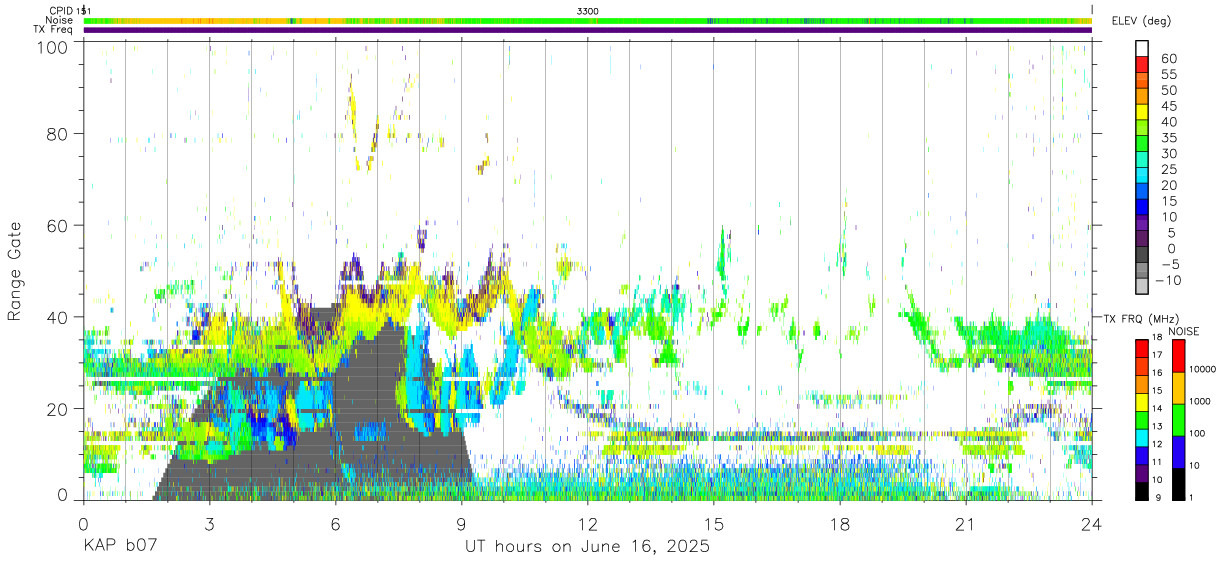The width and height of the screenshot is (1228, 567).
Task: Click the "18" UT hour tick on x-axis
Action: (x=840, y=523)
